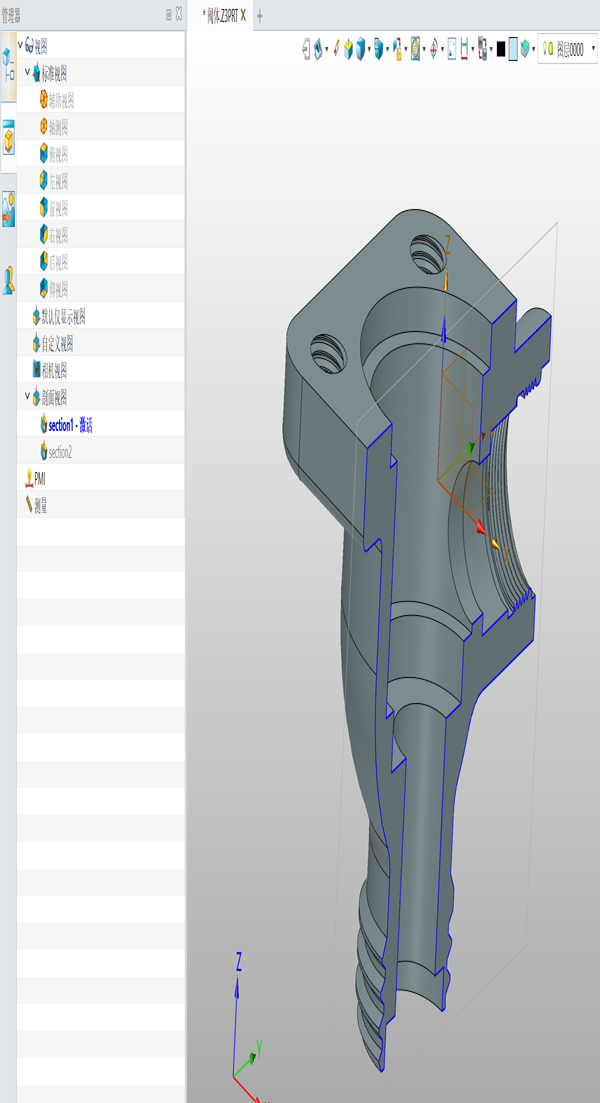This screenshot has height=1103, width=600.
Task: Click the red arrow handle on section plane
Action: [x=481, y=529]
